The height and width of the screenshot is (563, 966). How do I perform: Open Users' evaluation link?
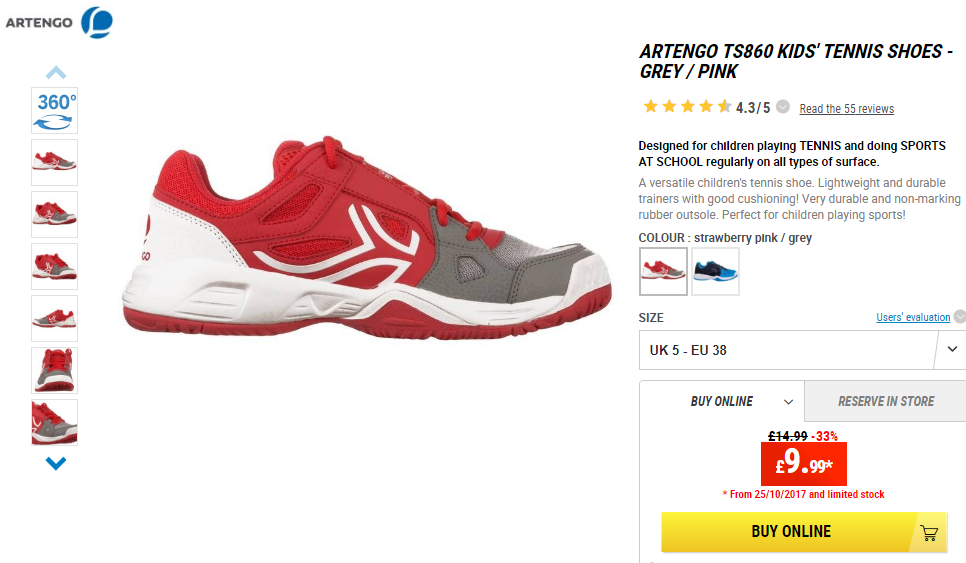[x=913, y=317]
